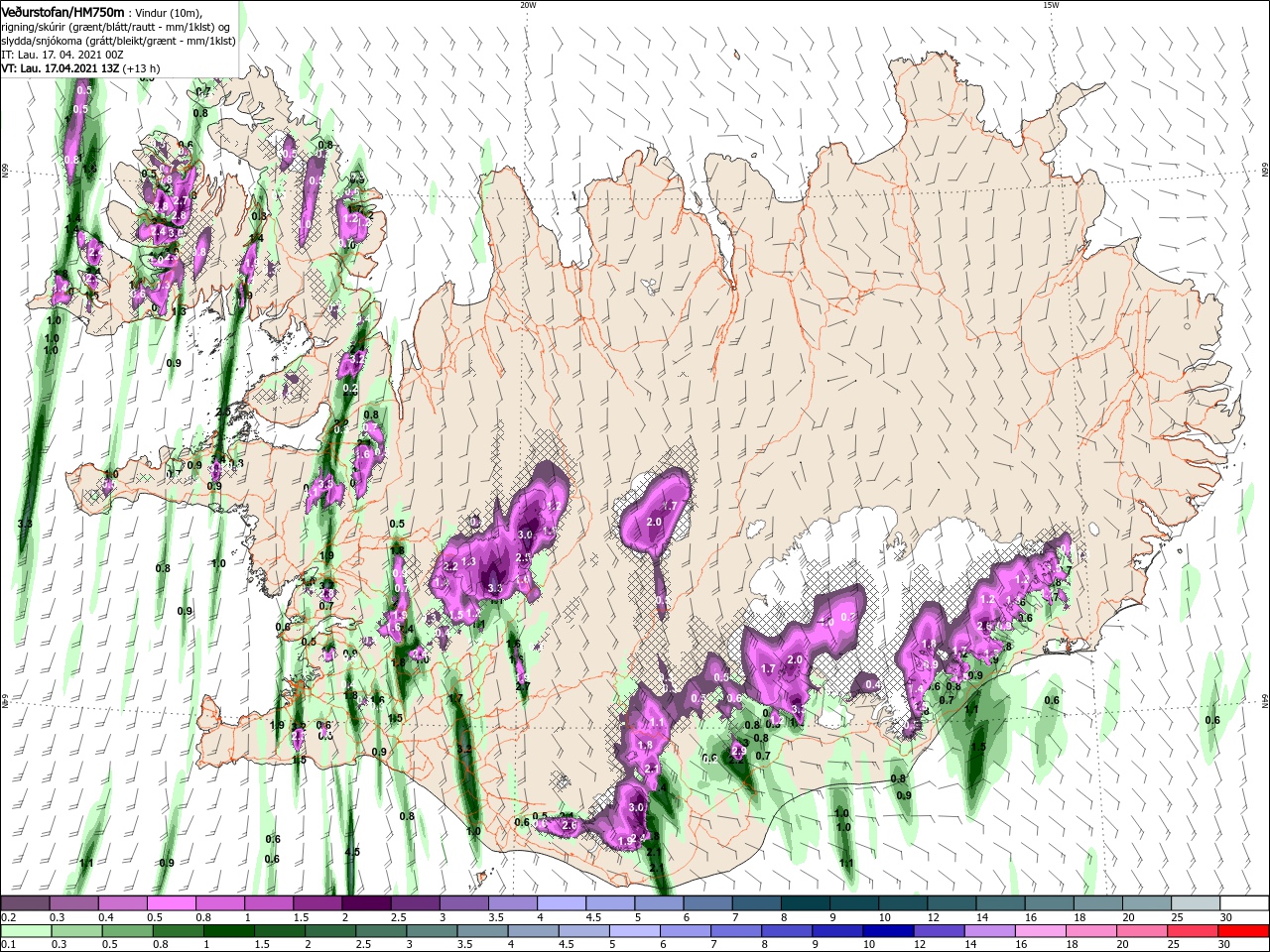This screenshot has width=1270, height=952.
Task: Choose upper-row swatch between 4 and 4.5
Action: [562, 903]
